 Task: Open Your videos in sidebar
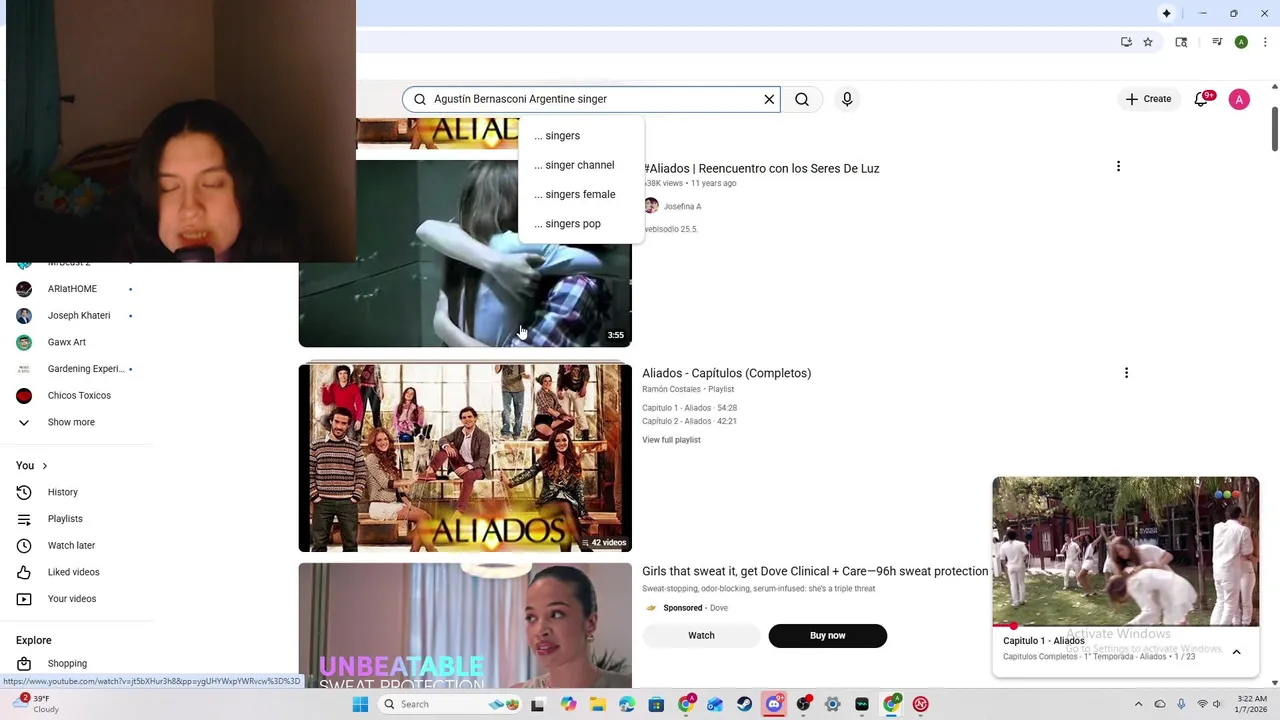[x=72, y=599]
